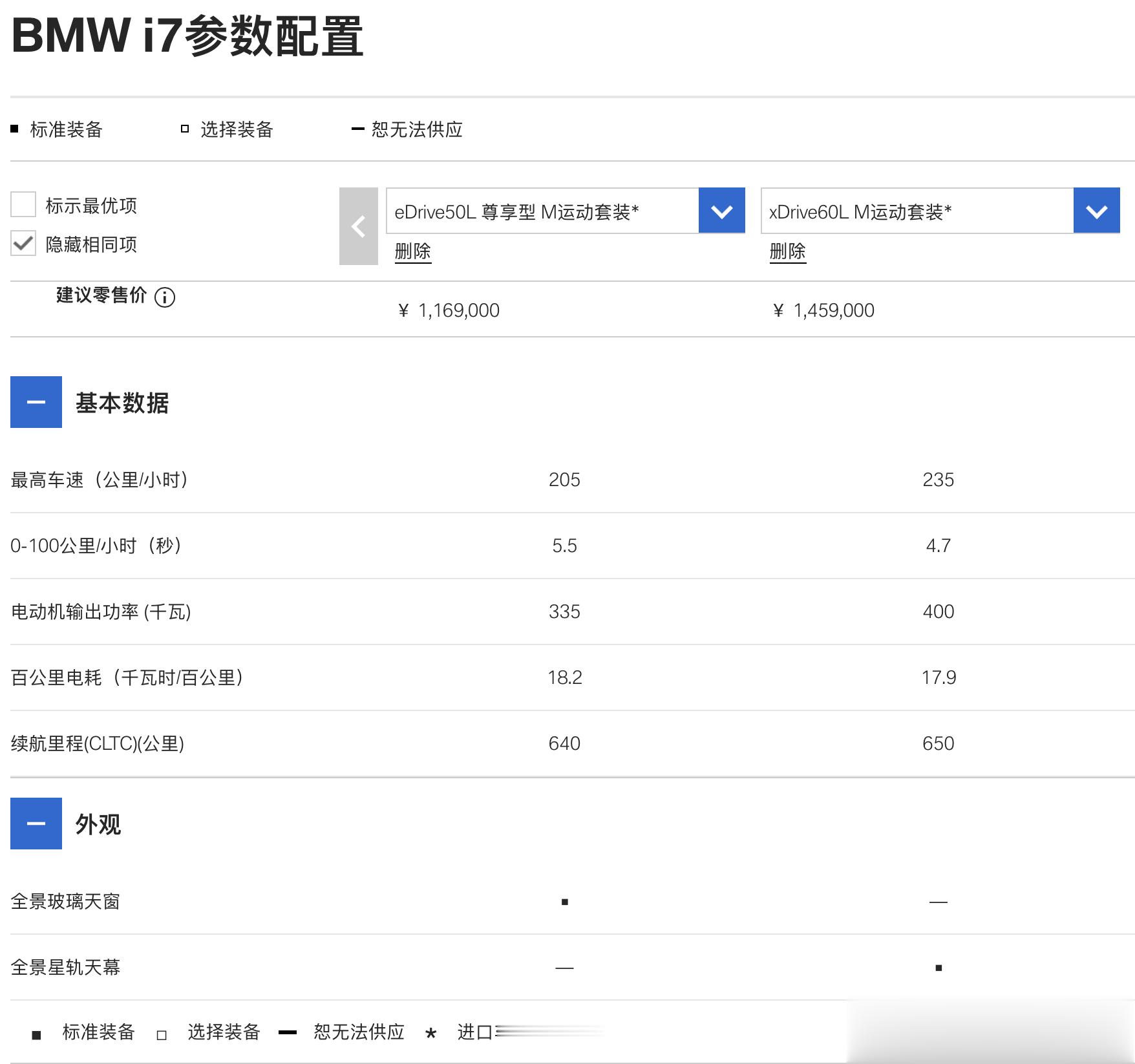Click the price ¥ 1,459,000
The height and width of the screenshot is (1064, 1135).
823,310
